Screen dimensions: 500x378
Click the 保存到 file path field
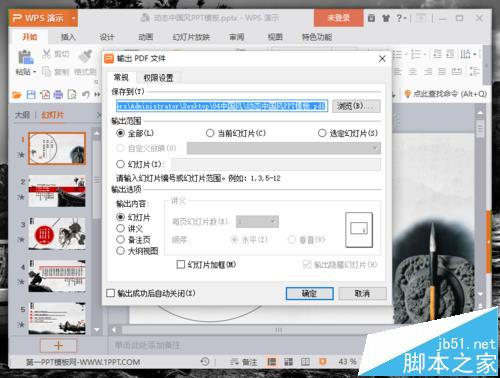click(x=222, y=106)
